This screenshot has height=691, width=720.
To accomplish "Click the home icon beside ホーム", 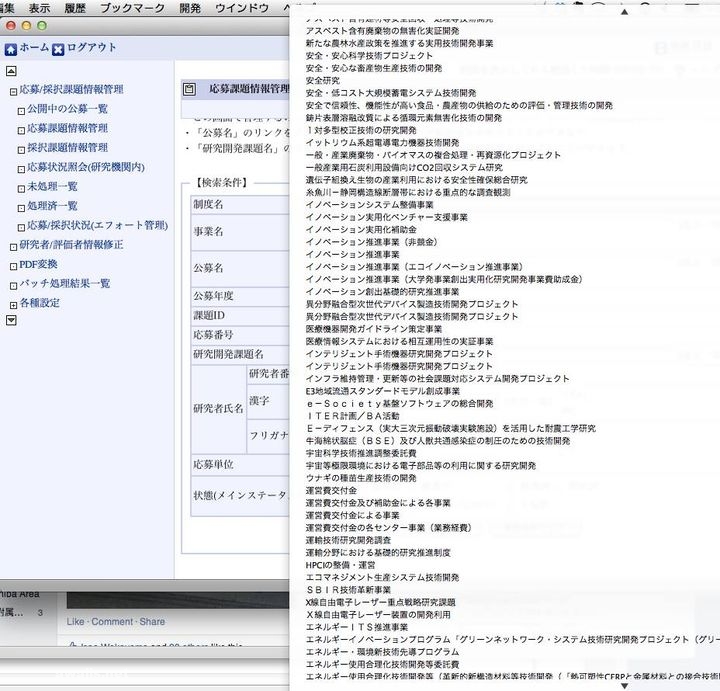I will coord(11,49).
